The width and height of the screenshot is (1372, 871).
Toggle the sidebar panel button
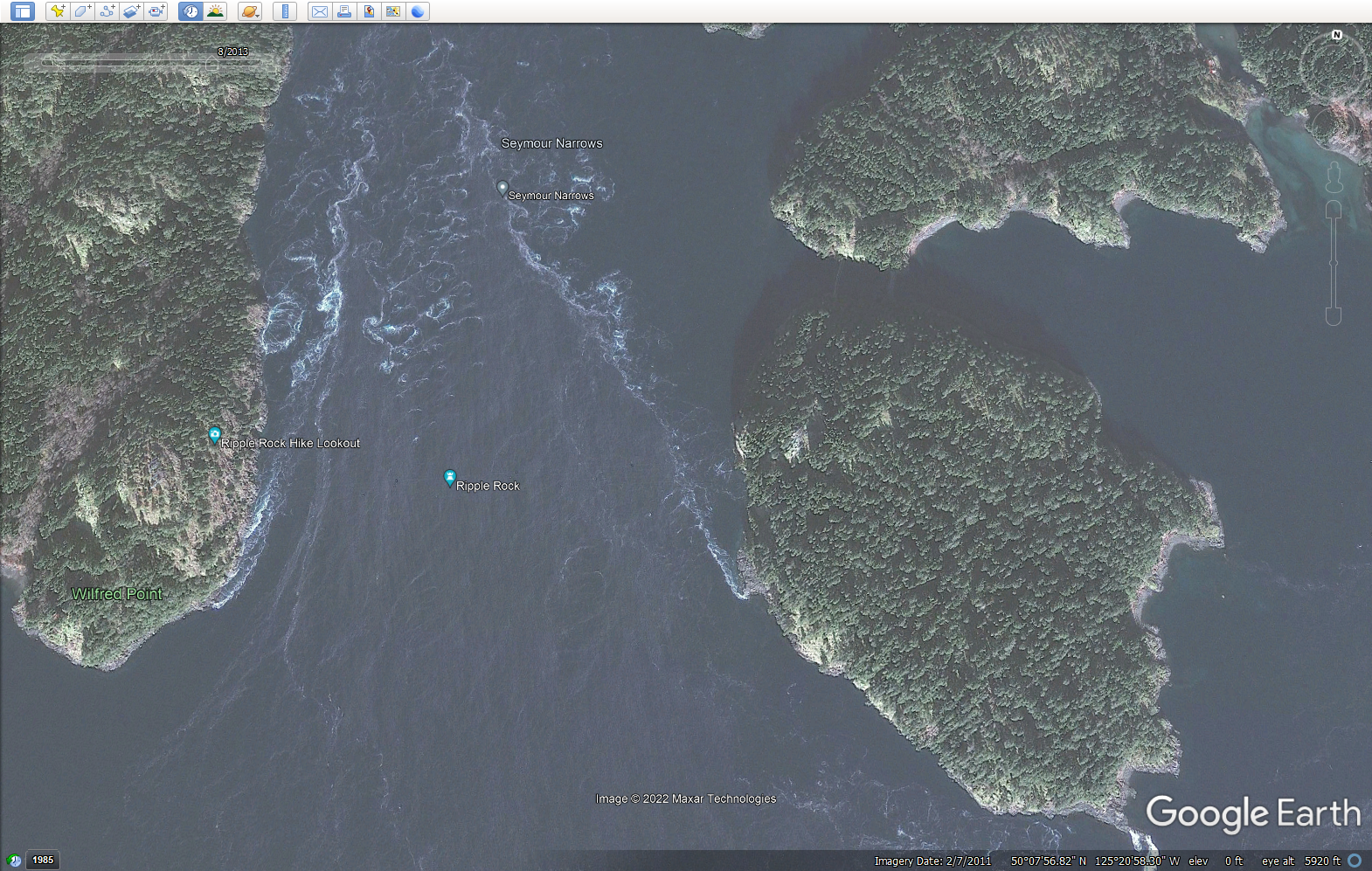pos(22,11)
